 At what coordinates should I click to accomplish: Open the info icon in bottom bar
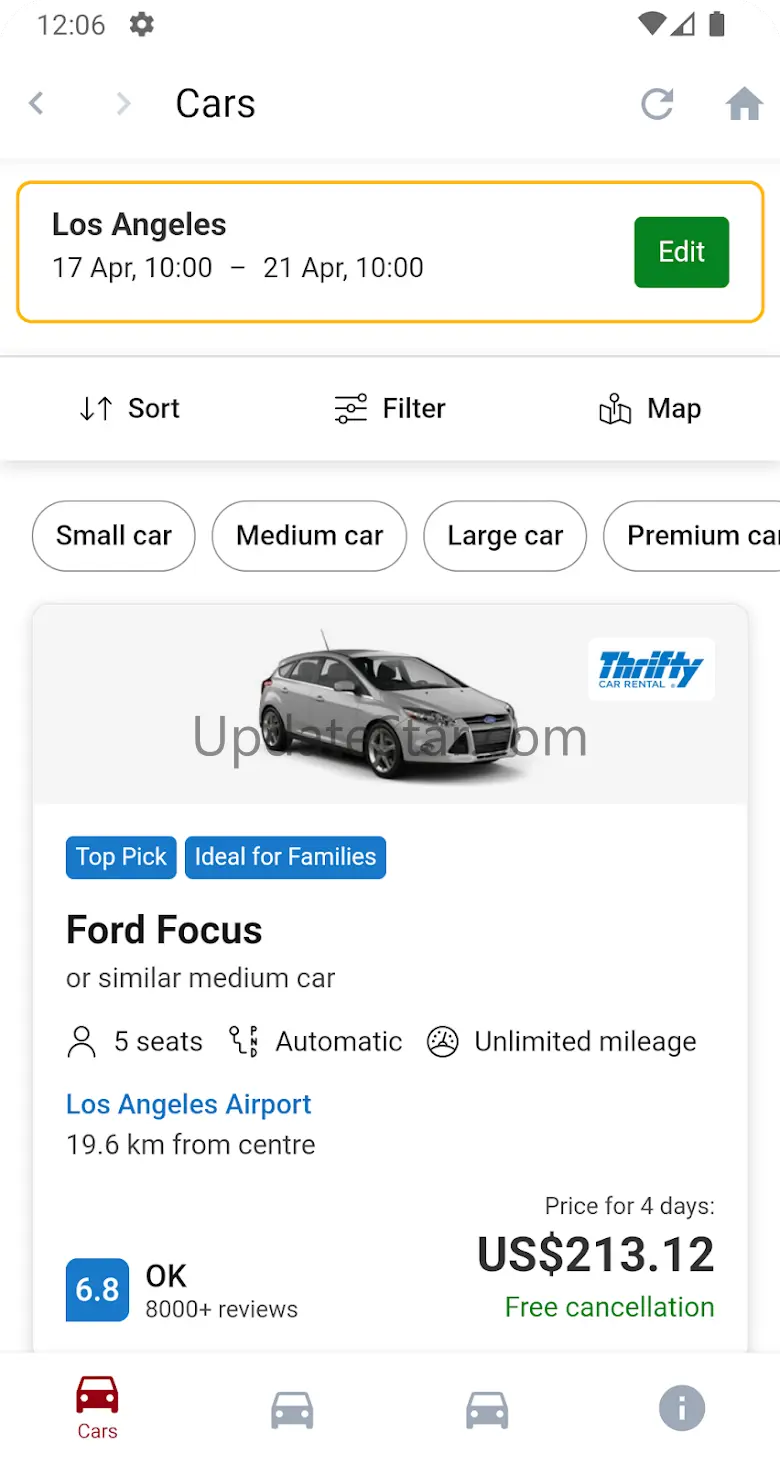tap(682, 1409)
